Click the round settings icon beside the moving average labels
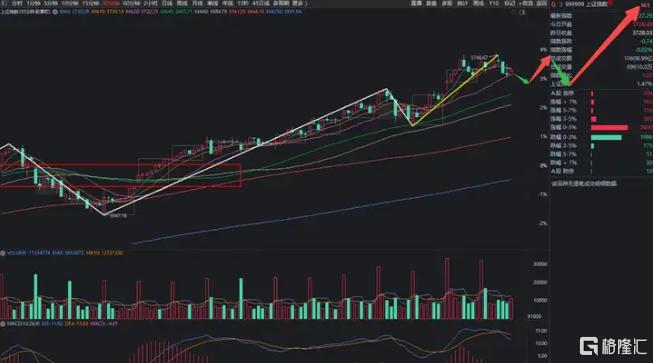 click(x=55, y=12)
